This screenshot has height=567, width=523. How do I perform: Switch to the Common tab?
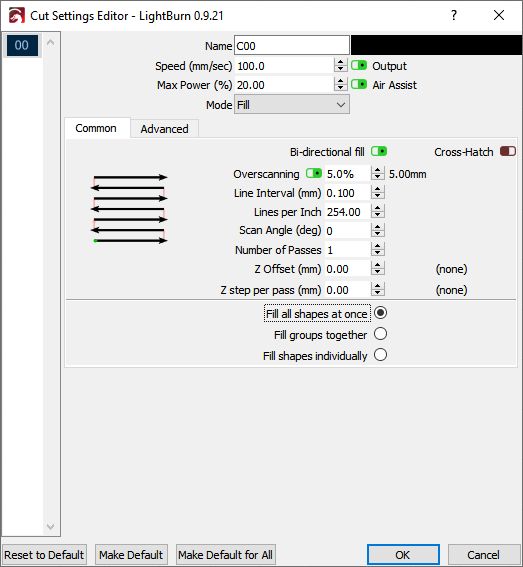96,128
